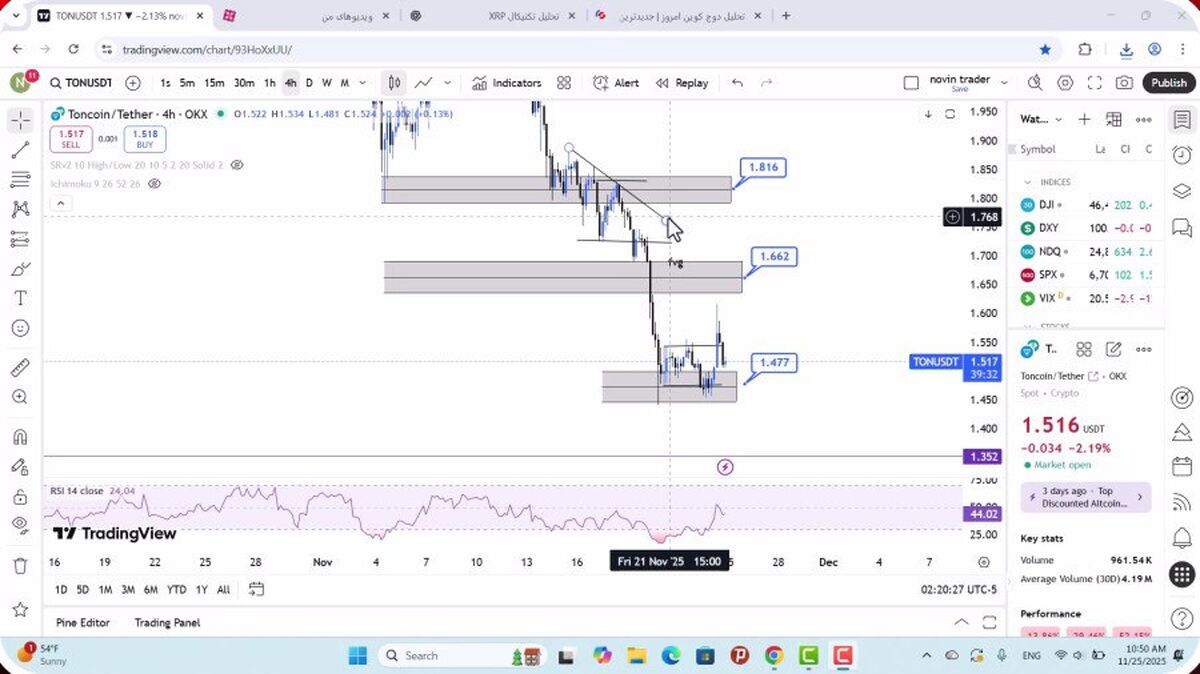Select the text tool in left toolbar
The height and width of the screenshot is (674, 1200).
20,298
